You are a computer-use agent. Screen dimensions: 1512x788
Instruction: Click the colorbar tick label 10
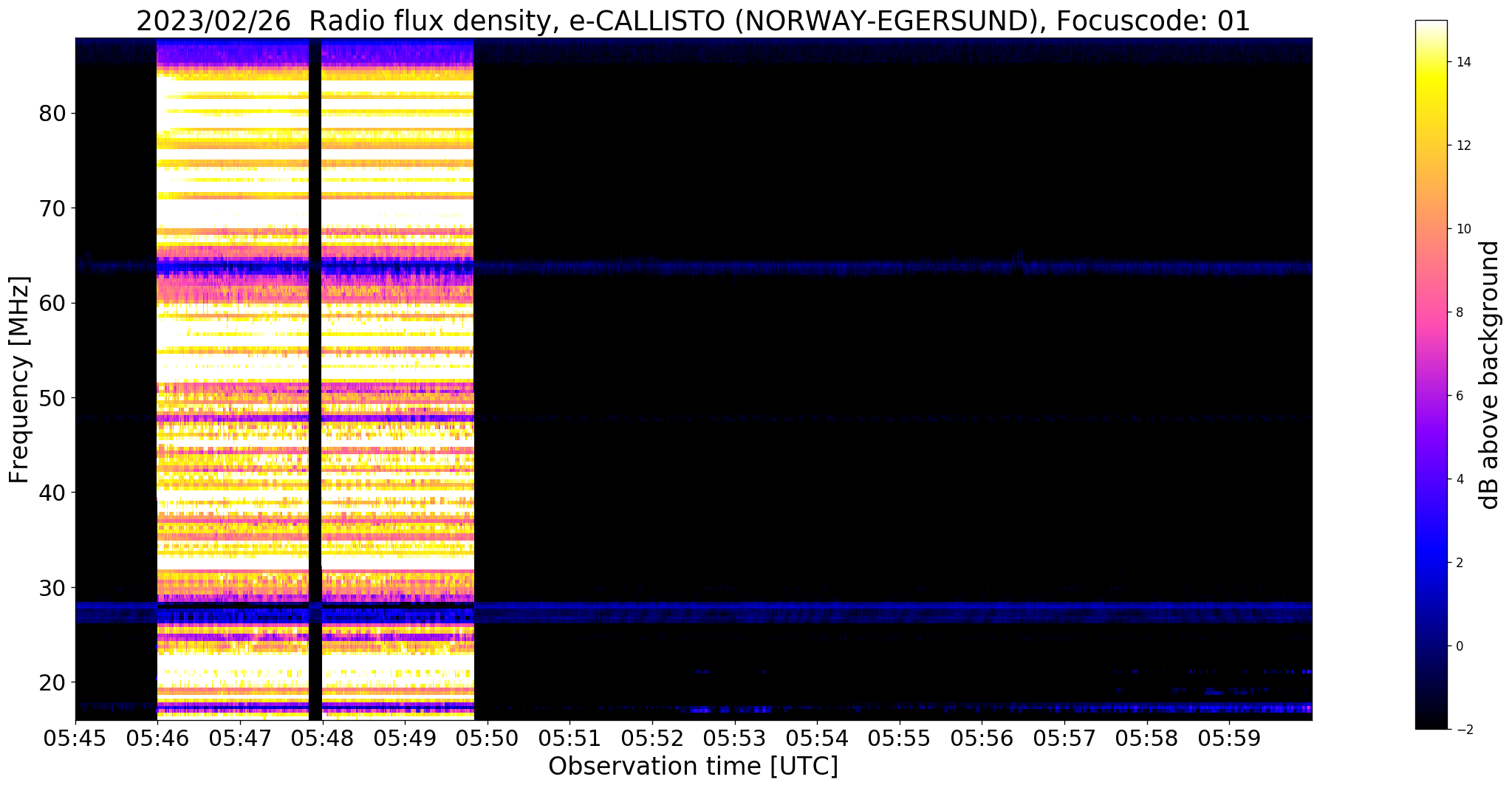coord(1463,230)
